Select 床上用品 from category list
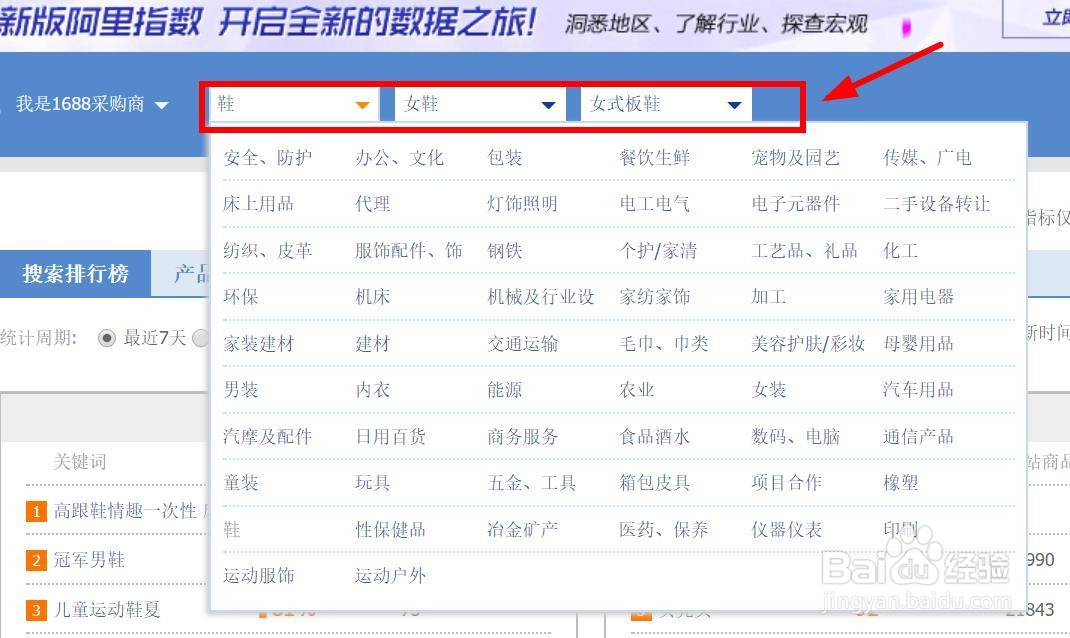The height and width of the screenshot is (638, 1070). [x=259, y=204]
